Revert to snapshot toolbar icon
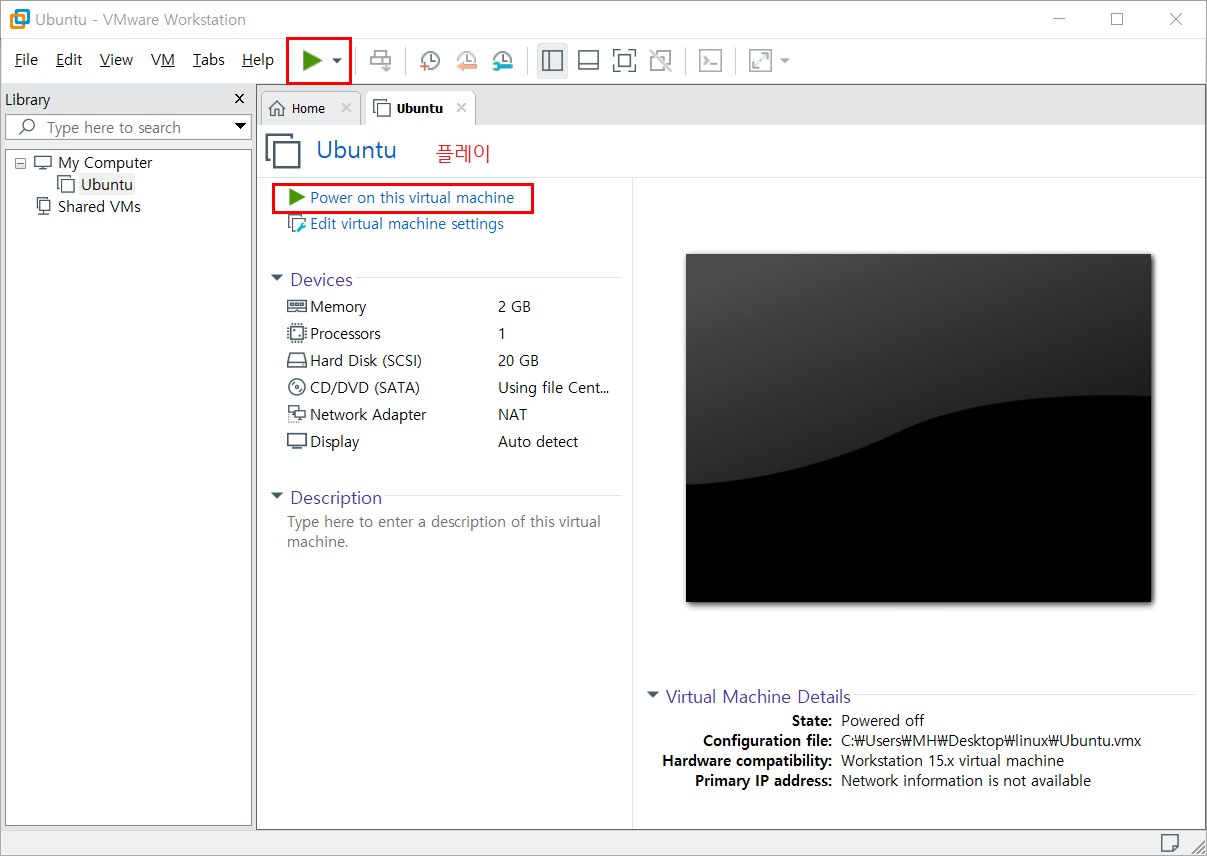Viewport: 1207px width, 856px height. [466, 61]
